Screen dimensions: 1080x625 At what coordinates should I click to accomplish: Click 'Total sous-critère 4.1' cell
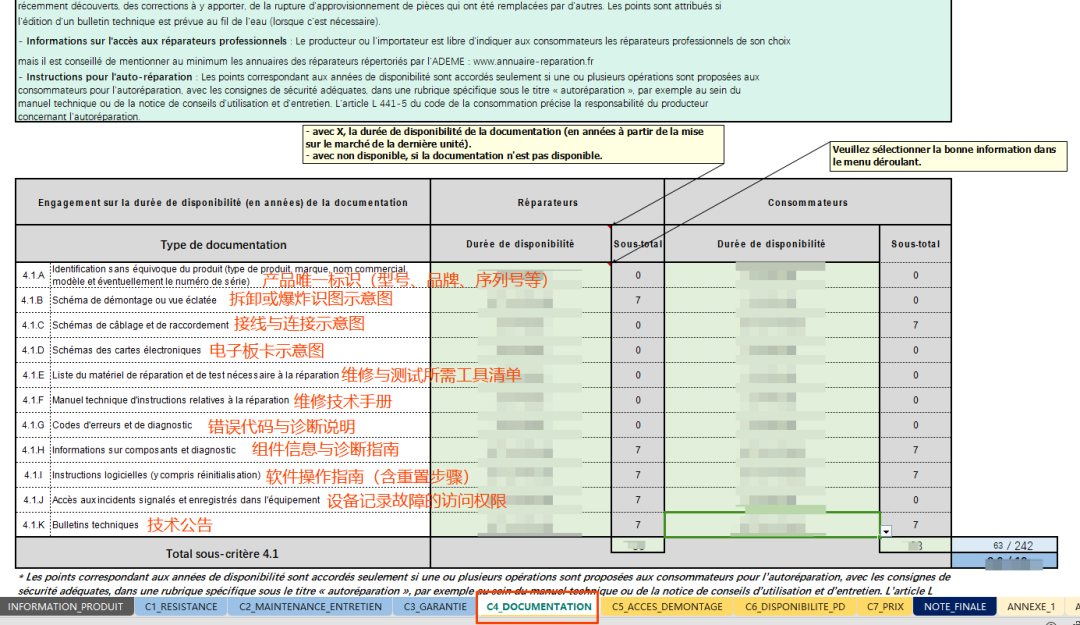coord(222,553)
